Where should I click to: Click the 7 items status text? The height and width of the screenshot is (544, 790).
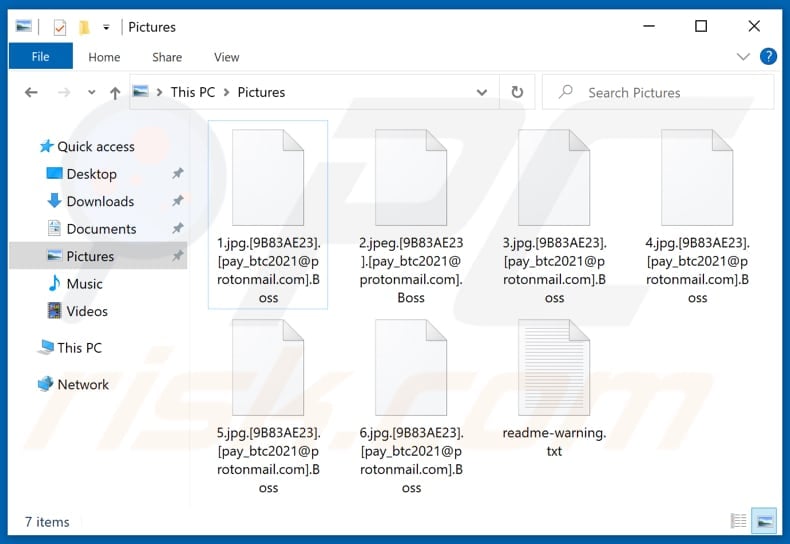coord(47,522)
